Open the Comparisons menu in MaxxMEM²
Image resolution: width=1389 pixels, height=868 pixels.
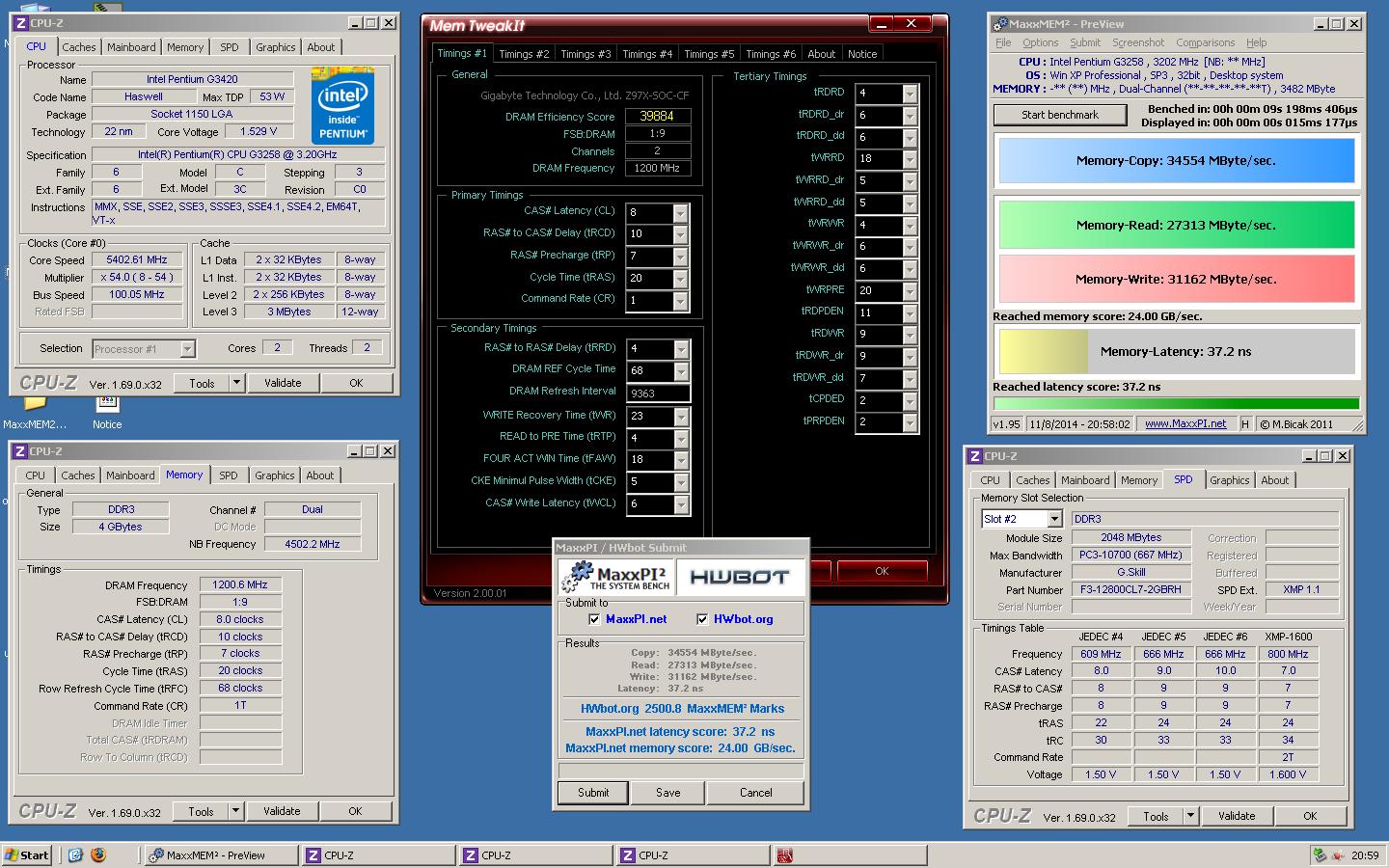coord(1206,42)
